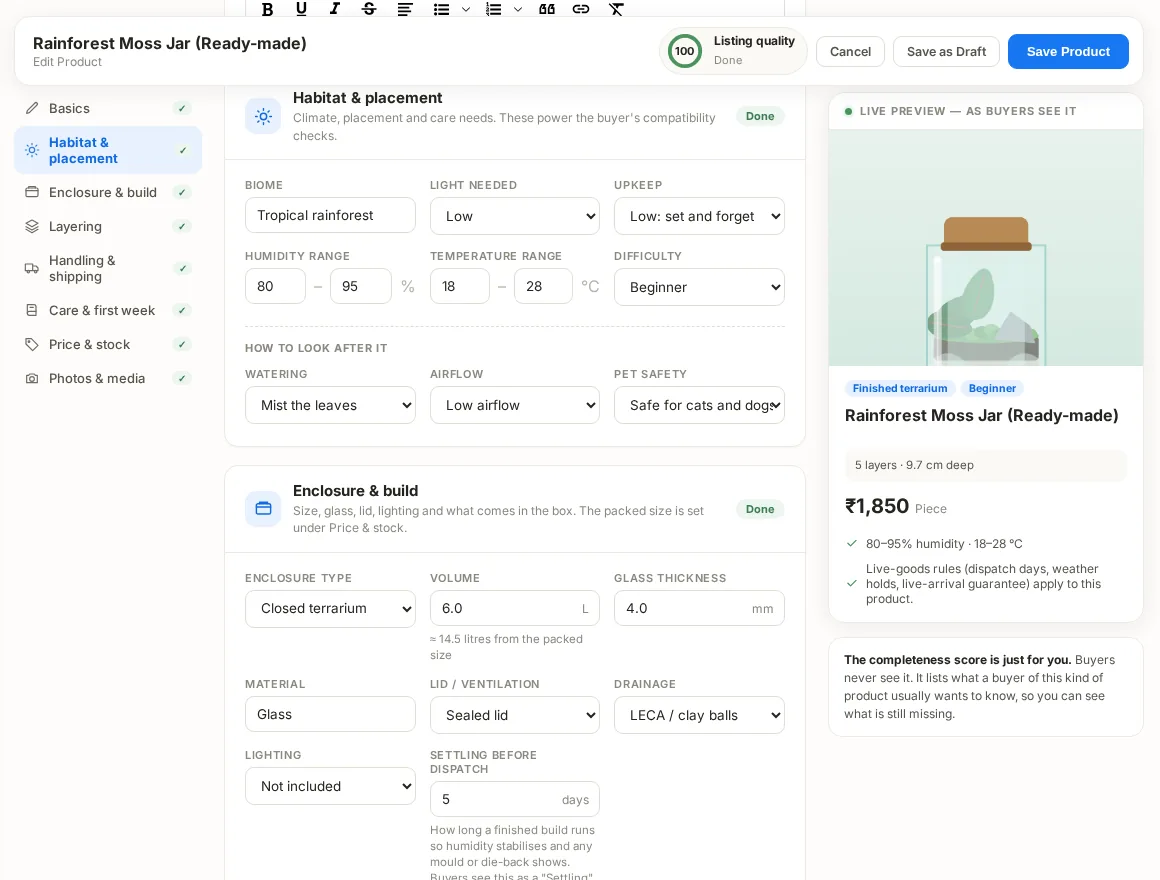The width and height of the screenshot is (1160, 880).
Task: Expand the numbered list style chevron
Action: pyautogui.click(x=518, y=9)
